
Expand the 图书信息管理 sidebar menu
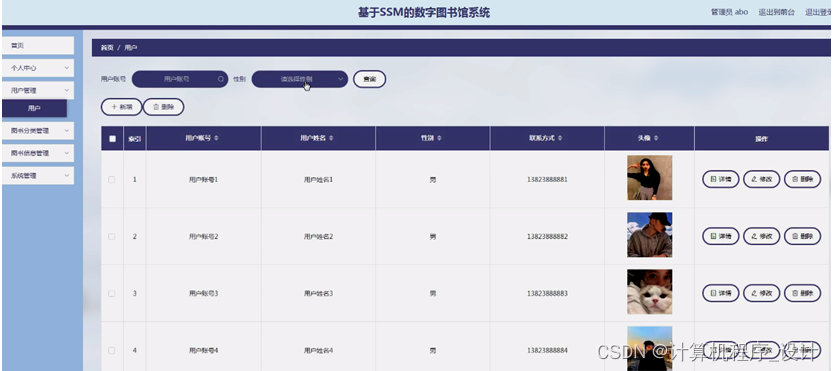click(38, 153)
